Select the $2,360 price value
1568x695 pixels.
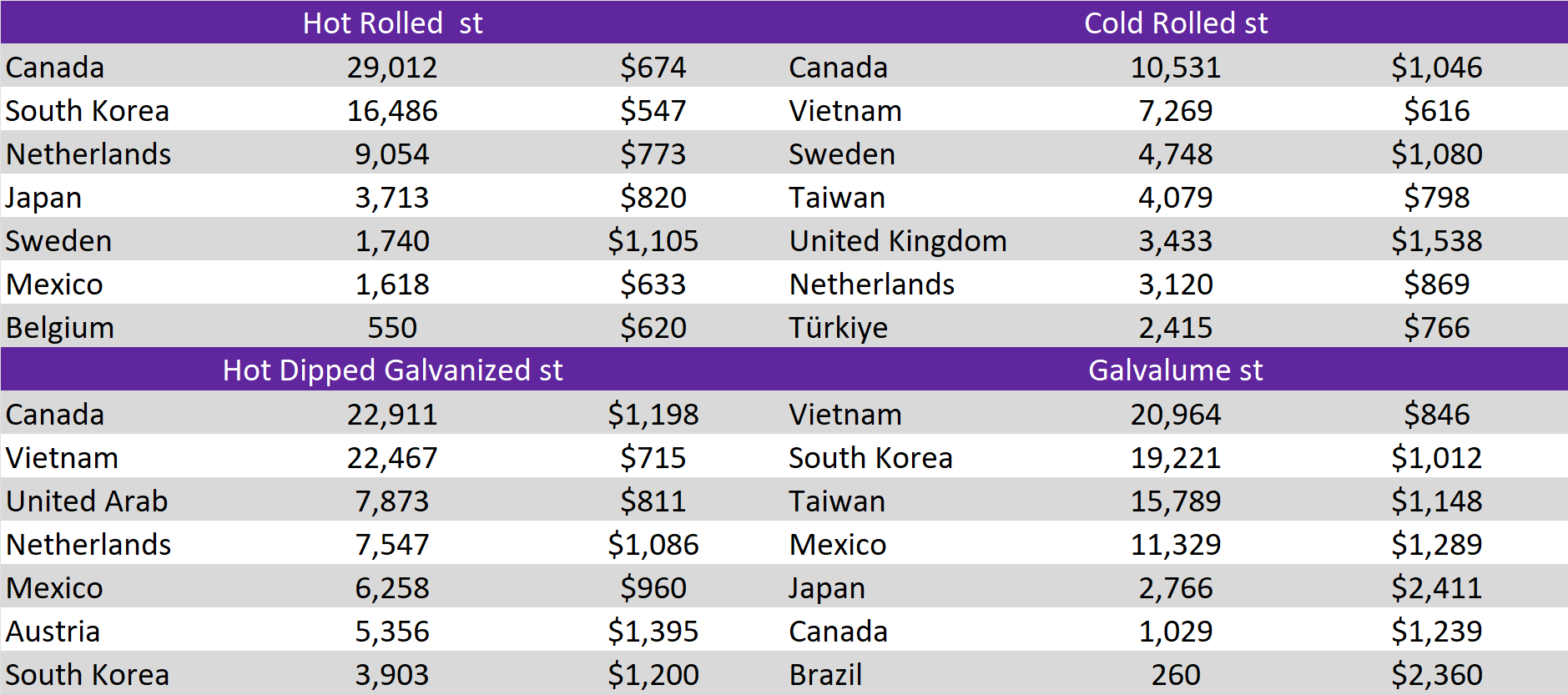[x=1436, y=675]
